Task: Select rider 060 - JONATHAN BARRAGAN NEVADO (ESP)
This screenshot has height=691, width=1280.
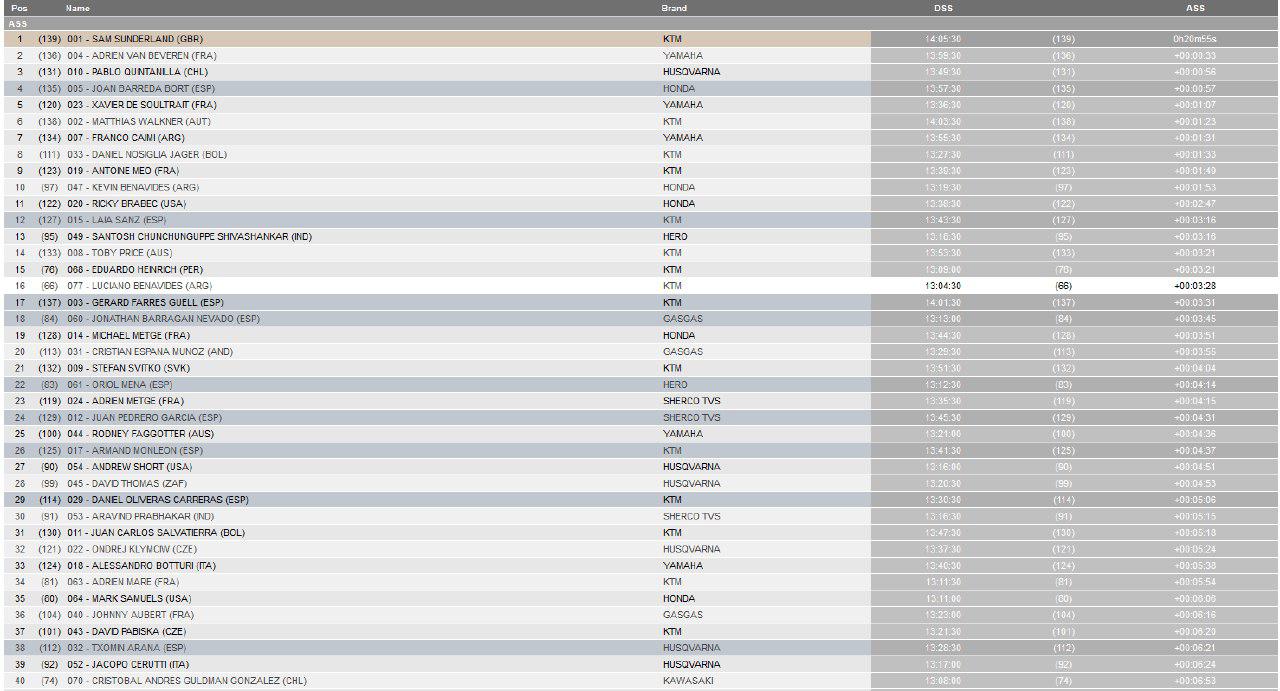Action: 163,319
